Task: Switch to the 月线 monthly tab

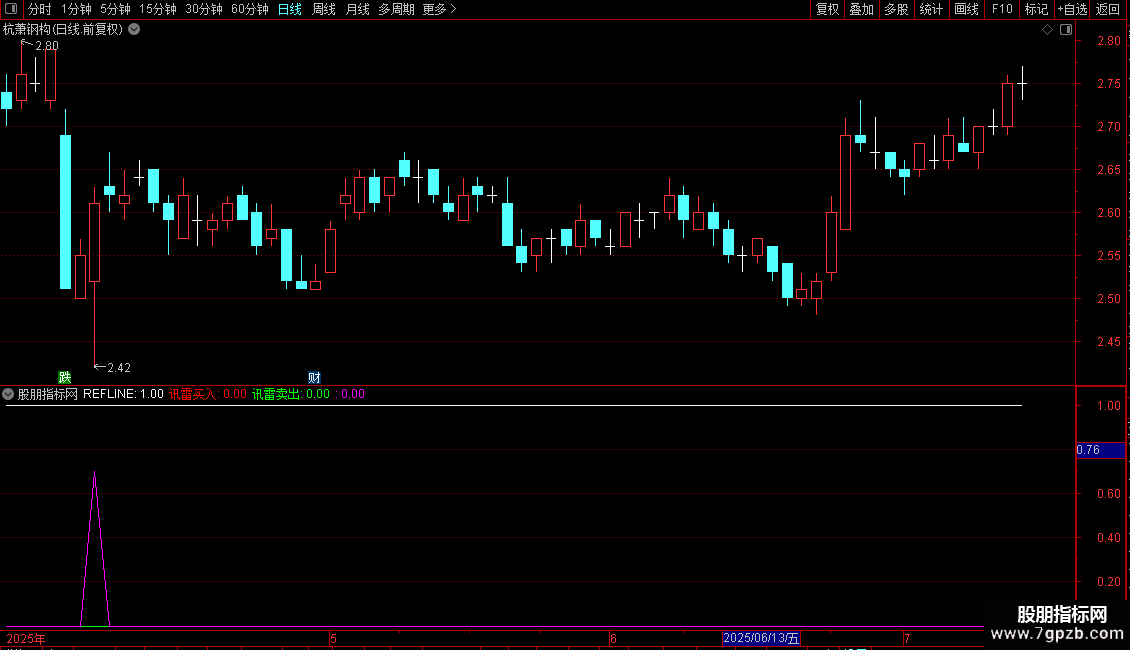Action: (357, 9)
